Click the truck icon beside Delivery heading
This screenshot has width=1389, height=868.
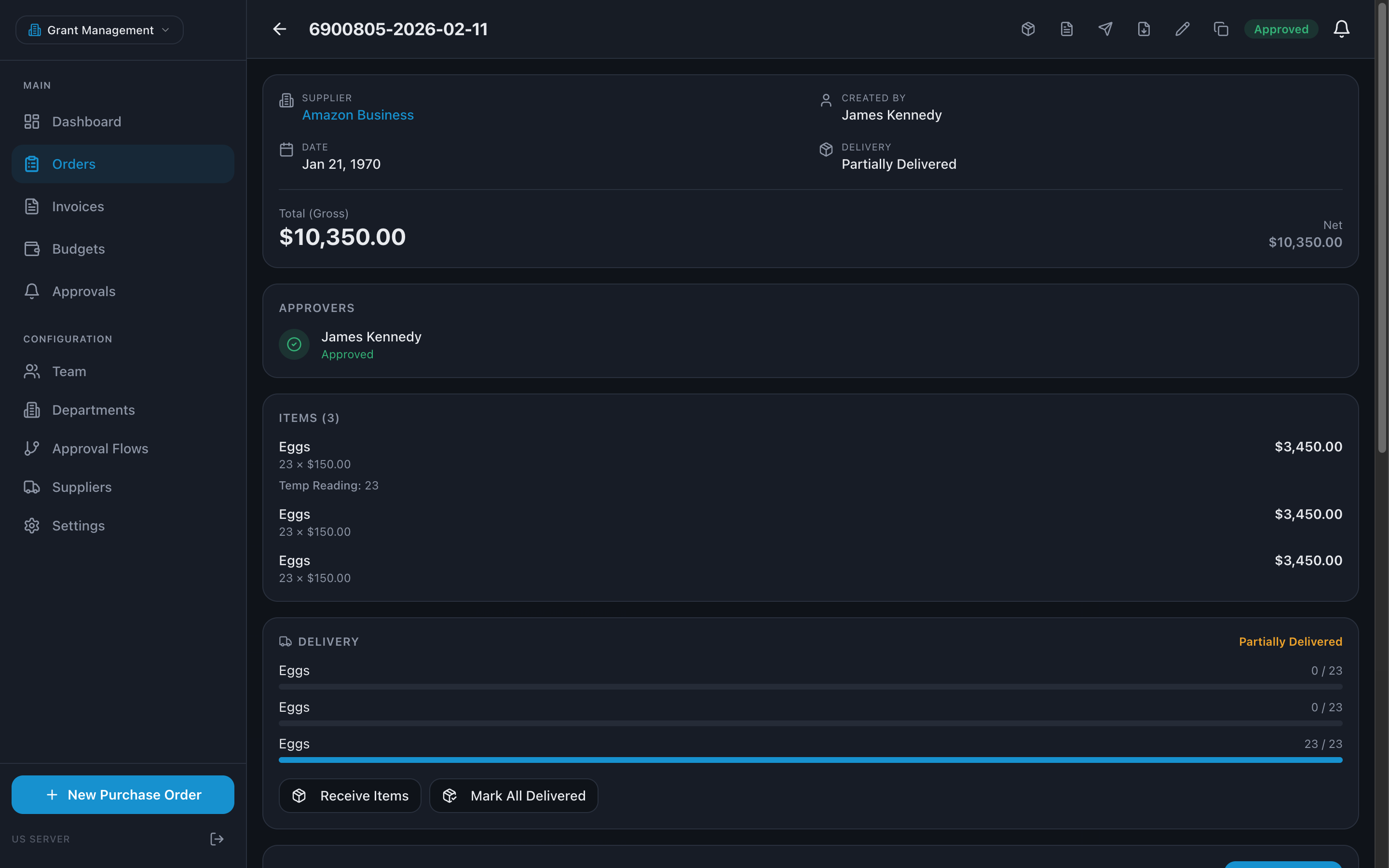pyautogui.click(x=285, y=642)
